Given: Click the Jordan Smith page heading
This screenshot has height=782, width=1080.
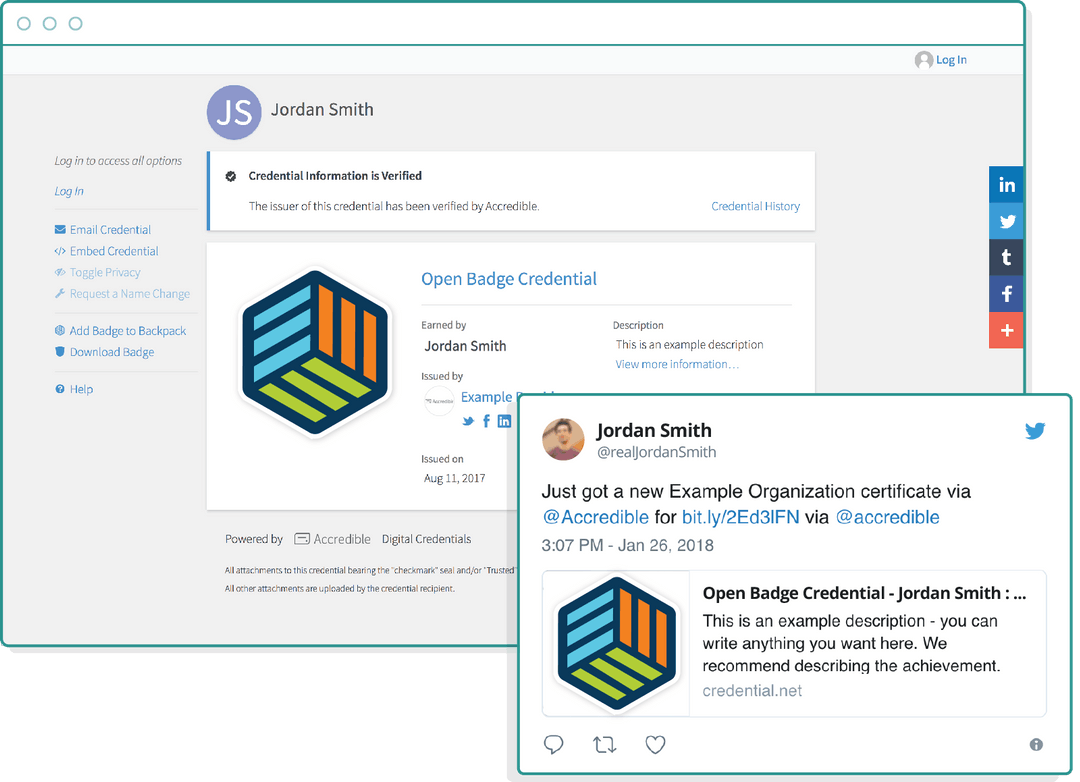Looking at the screenshot, I should [x=322, y=110].
